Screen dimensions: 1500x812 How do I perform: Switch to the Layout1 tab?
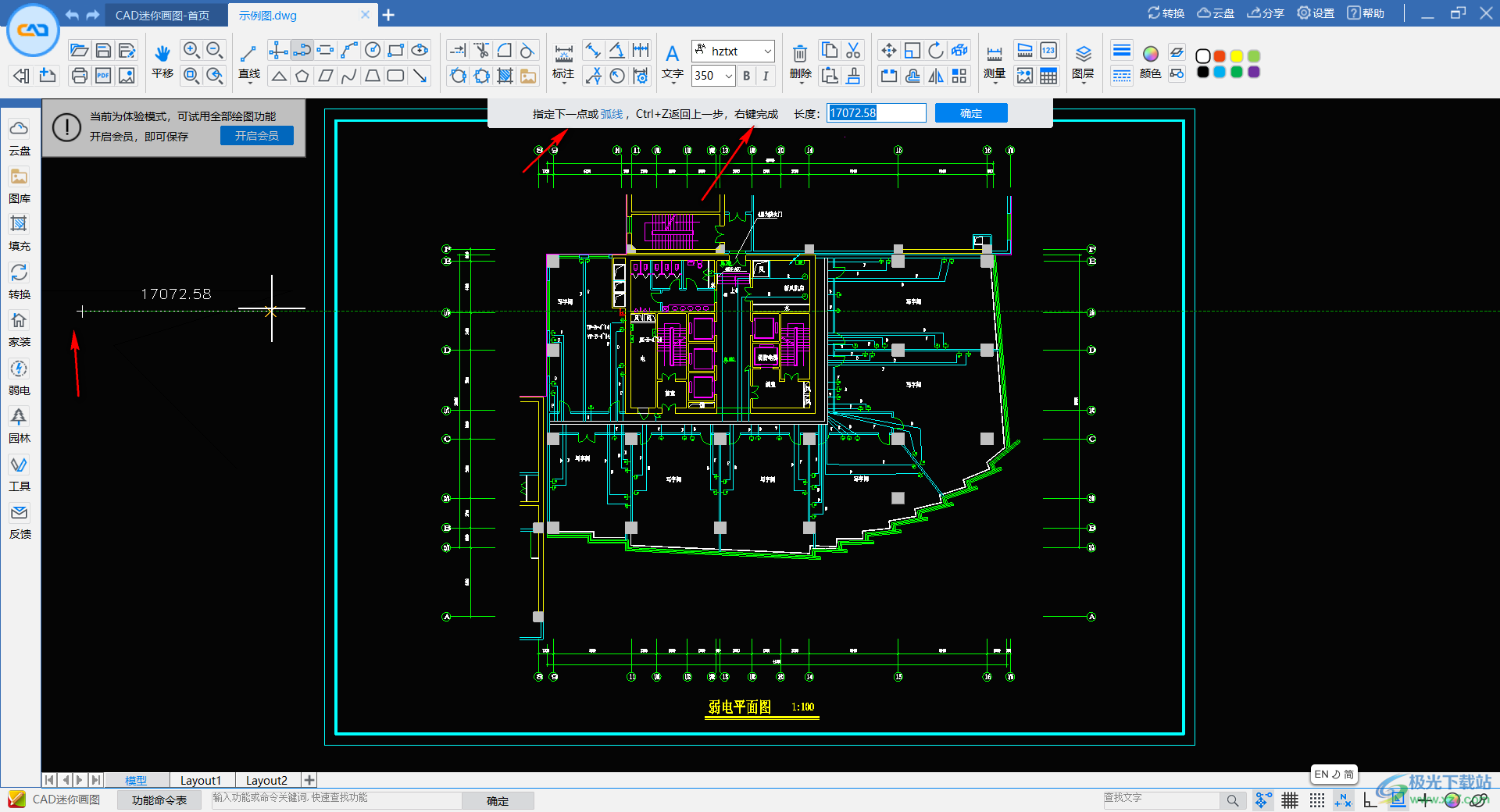201,780
